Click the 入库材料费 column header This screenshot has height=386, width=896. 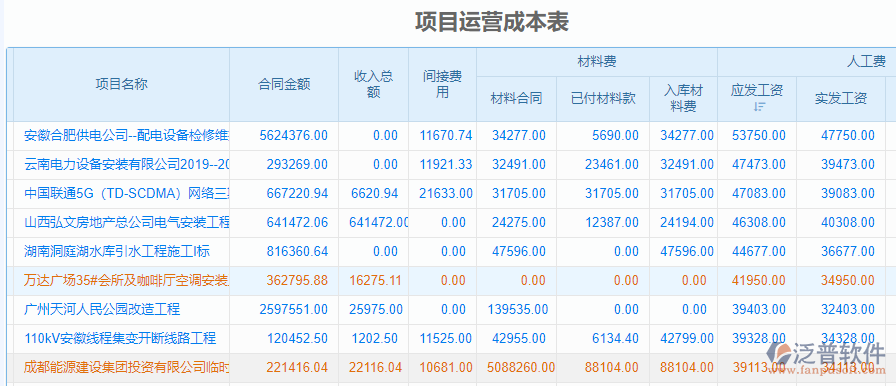(x=683, y=98)
